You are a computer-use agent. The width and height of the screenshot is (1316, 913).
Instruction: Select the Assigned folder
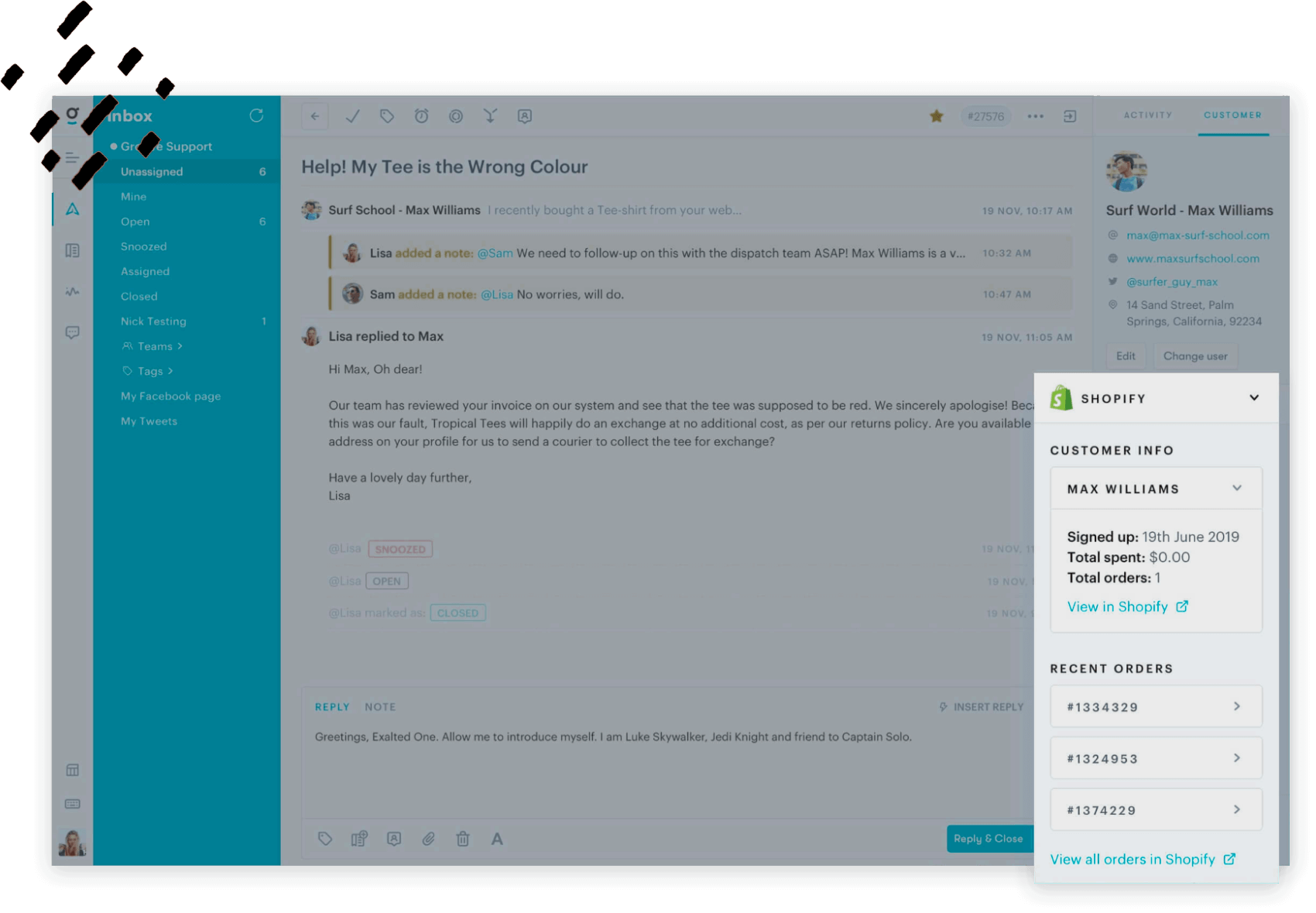pos(187,271)
